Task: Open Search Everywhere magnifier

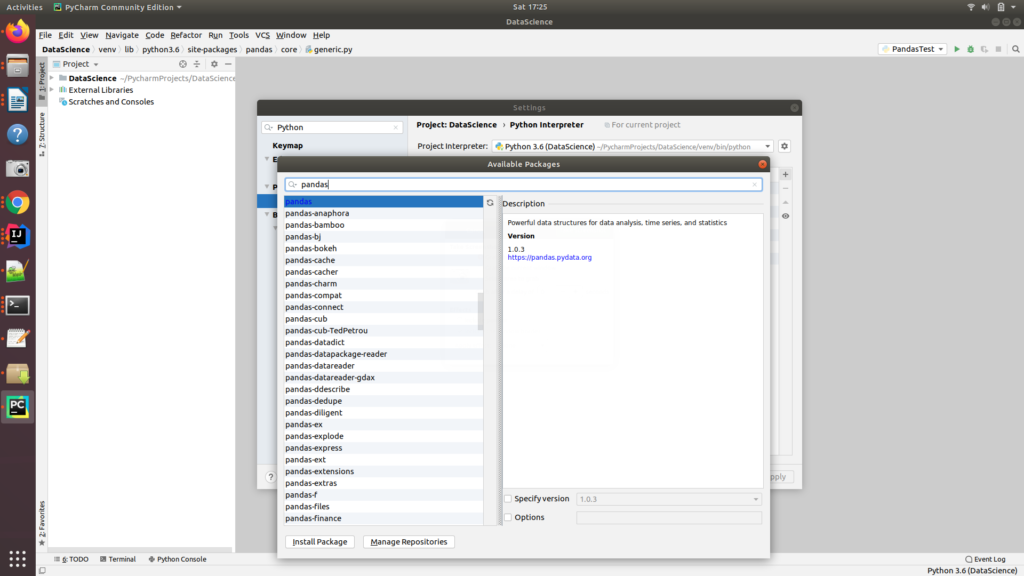Action: [x=1015, y=48]
